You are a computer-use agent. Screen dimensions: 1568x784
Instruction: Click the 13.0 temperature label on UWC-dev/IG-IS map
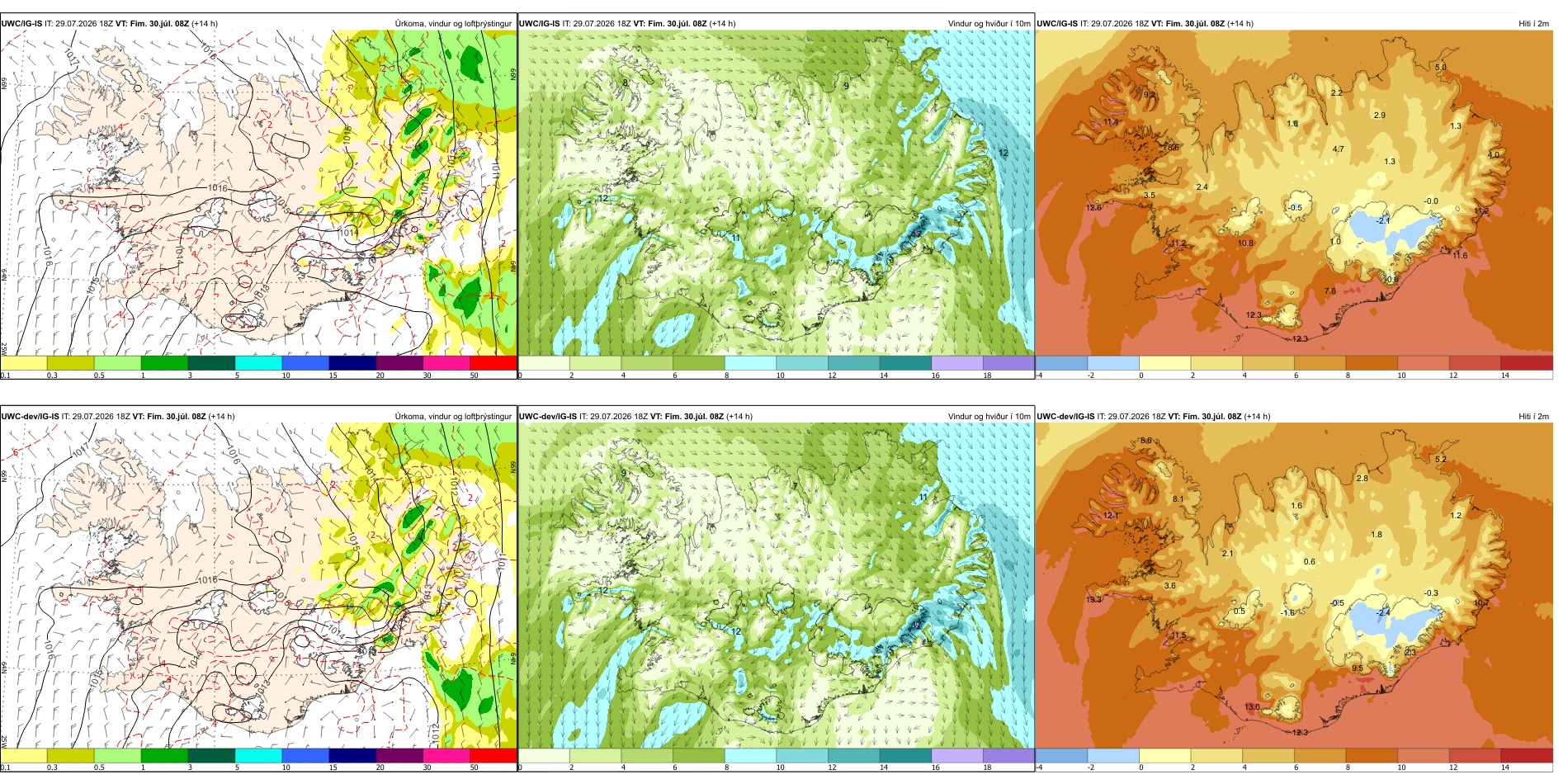click(x=1252, y=707)
